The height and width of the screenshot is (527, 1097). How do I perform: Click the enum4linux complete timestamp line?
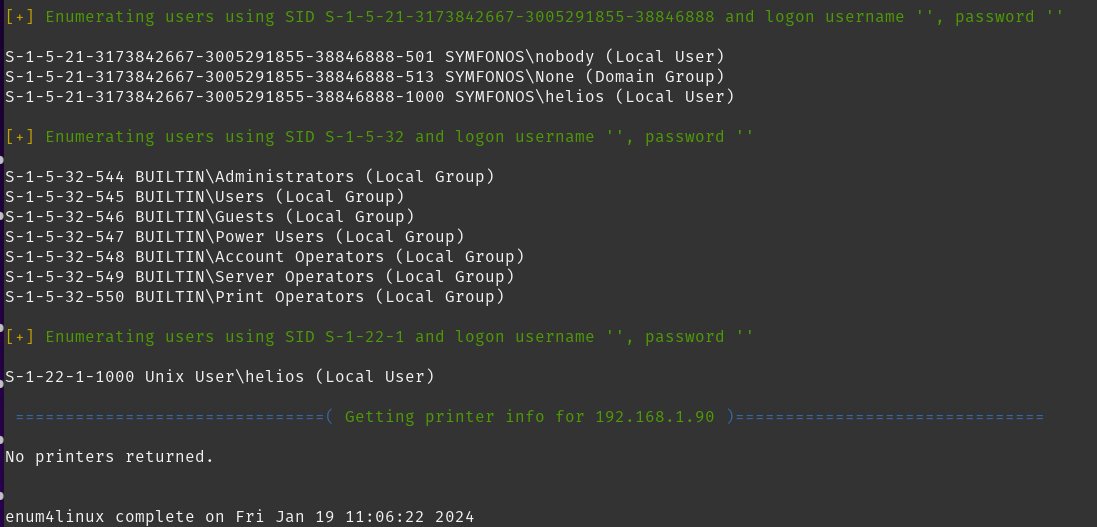240,517
